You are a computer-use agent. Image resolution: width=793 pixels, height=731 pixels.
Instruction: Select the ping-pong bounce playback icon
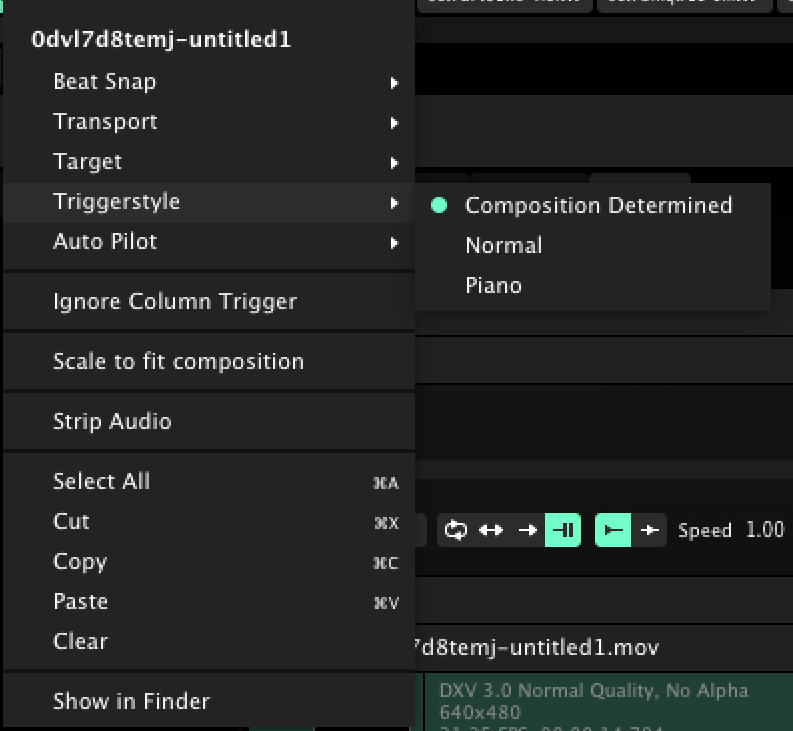click(491, 530)
